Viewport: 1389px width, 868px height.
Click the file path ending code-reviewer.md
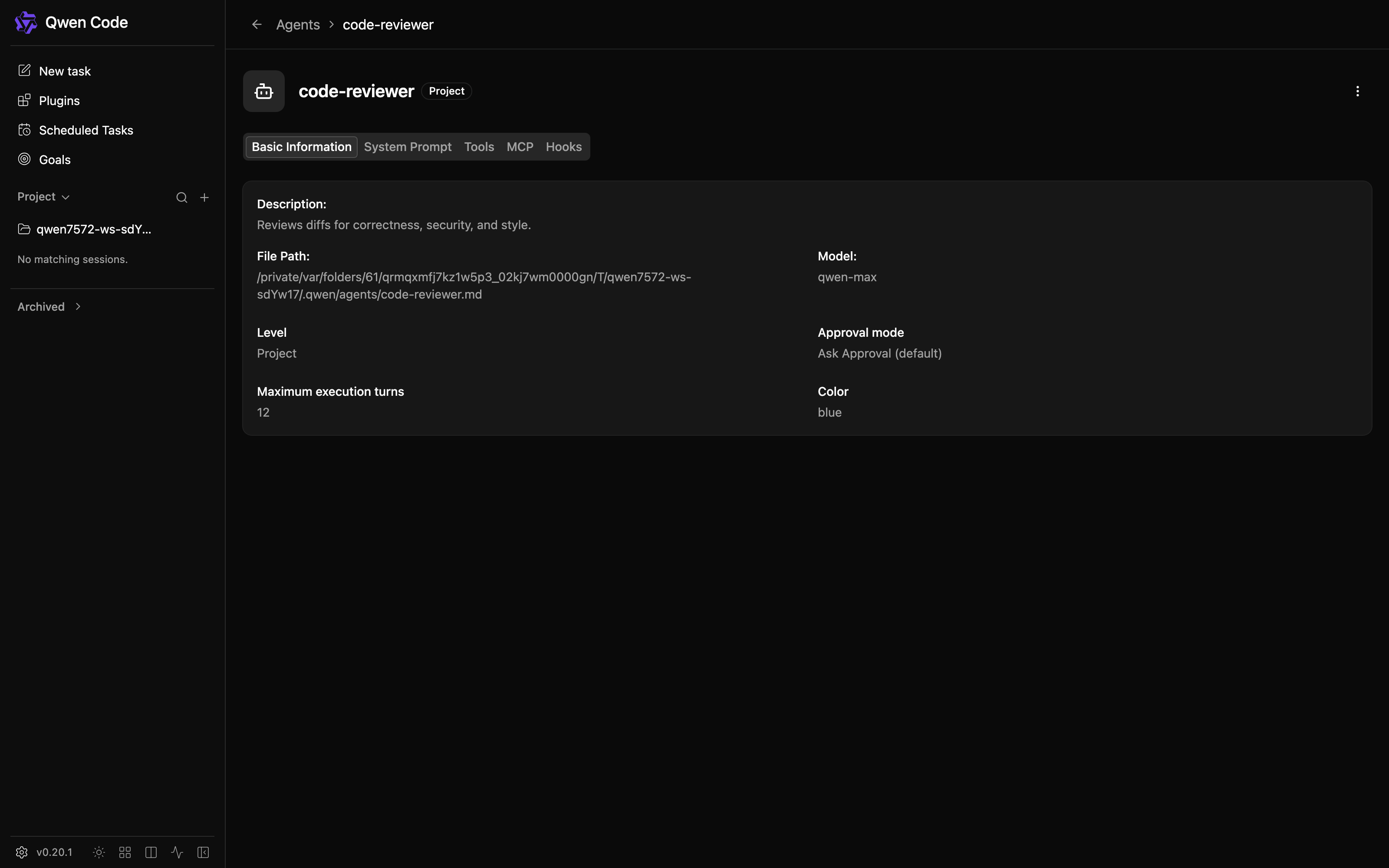point(474,285)
